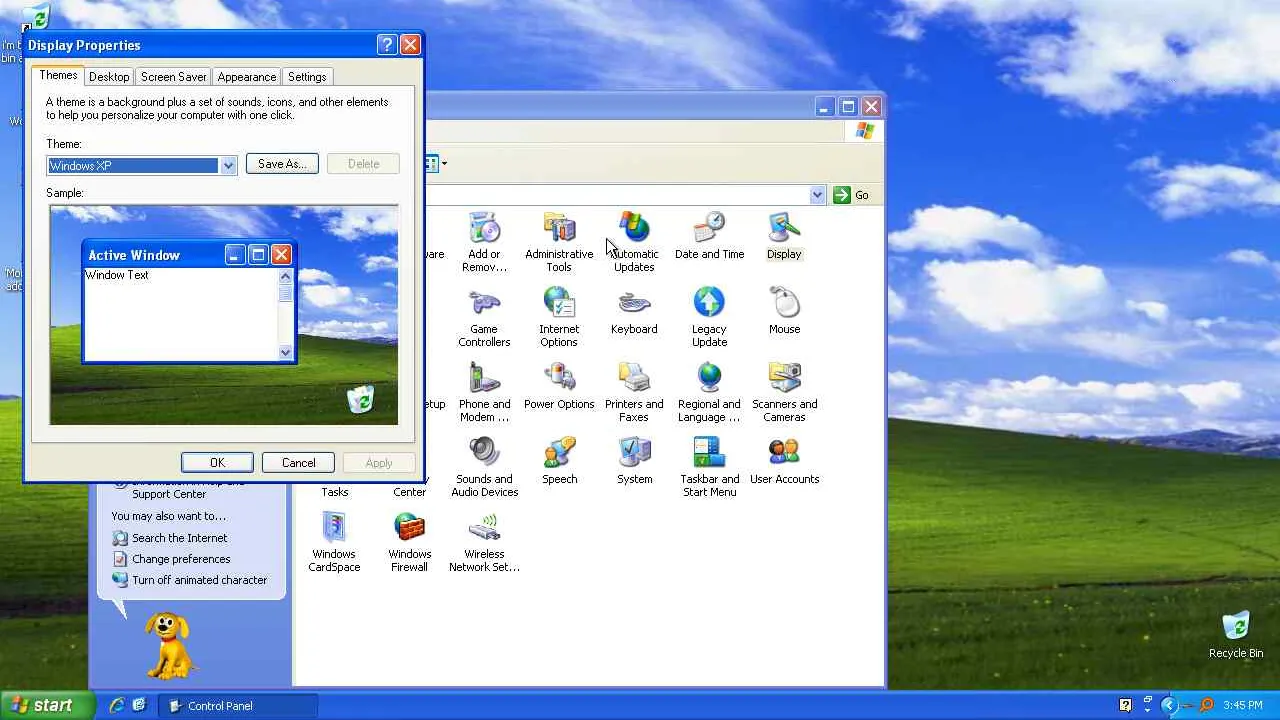Open the Windows CardSpace icon
This screenshot has width=1280, height=720.
pos(334,542)
